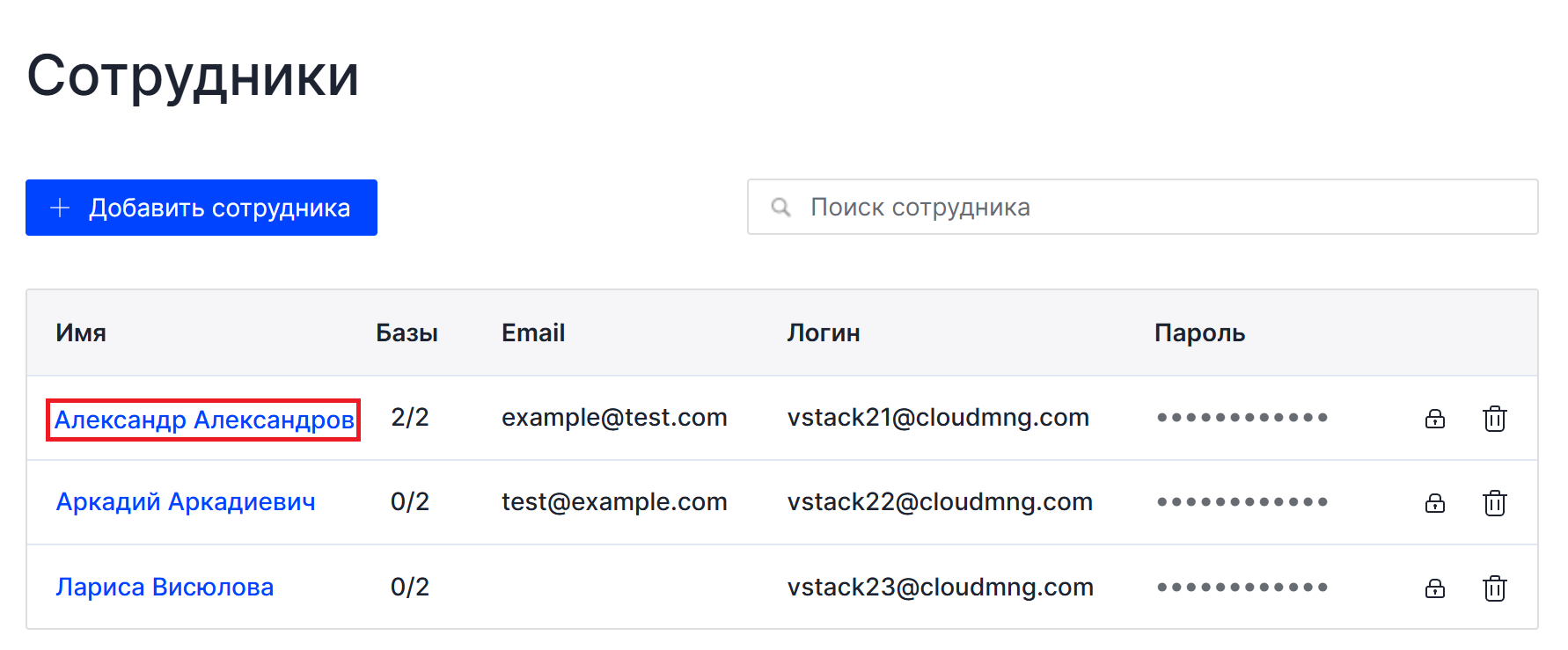Click the plus icon on add button
The height and width of the screenshot is (650, 1568).
pyautogui.click(x=60, y=208)
